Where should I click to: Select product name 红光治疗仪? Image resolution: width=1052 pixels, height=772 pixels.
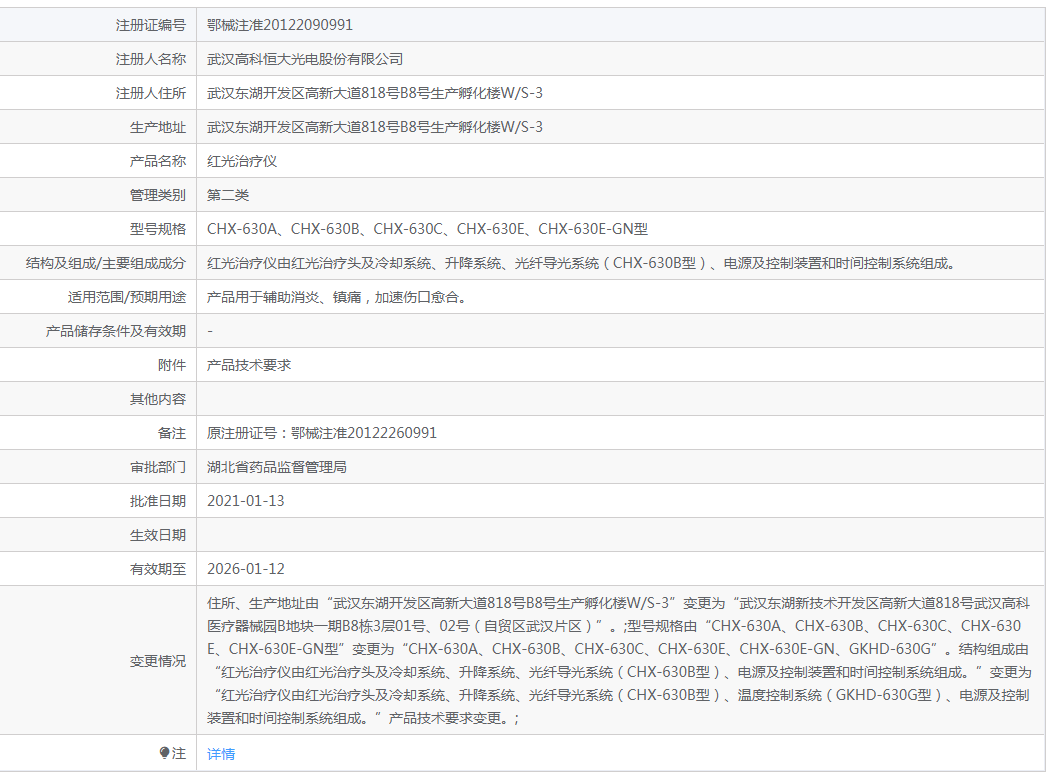point(242,161)
